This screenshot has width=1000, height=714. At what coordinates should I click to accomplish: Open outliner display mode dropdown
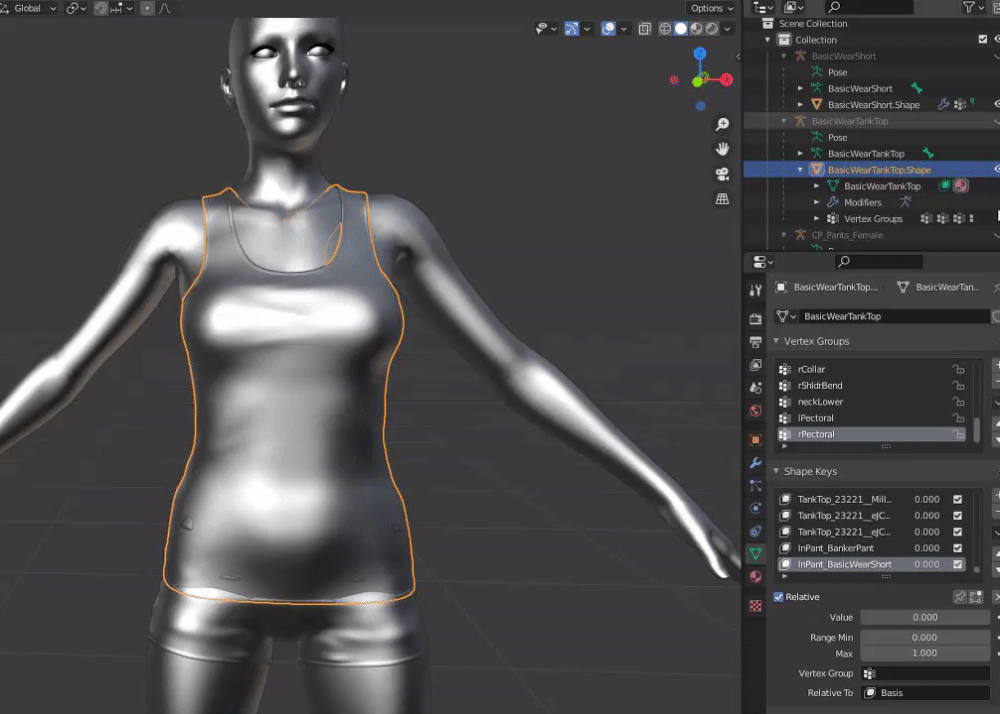click(x=793, y=8)
